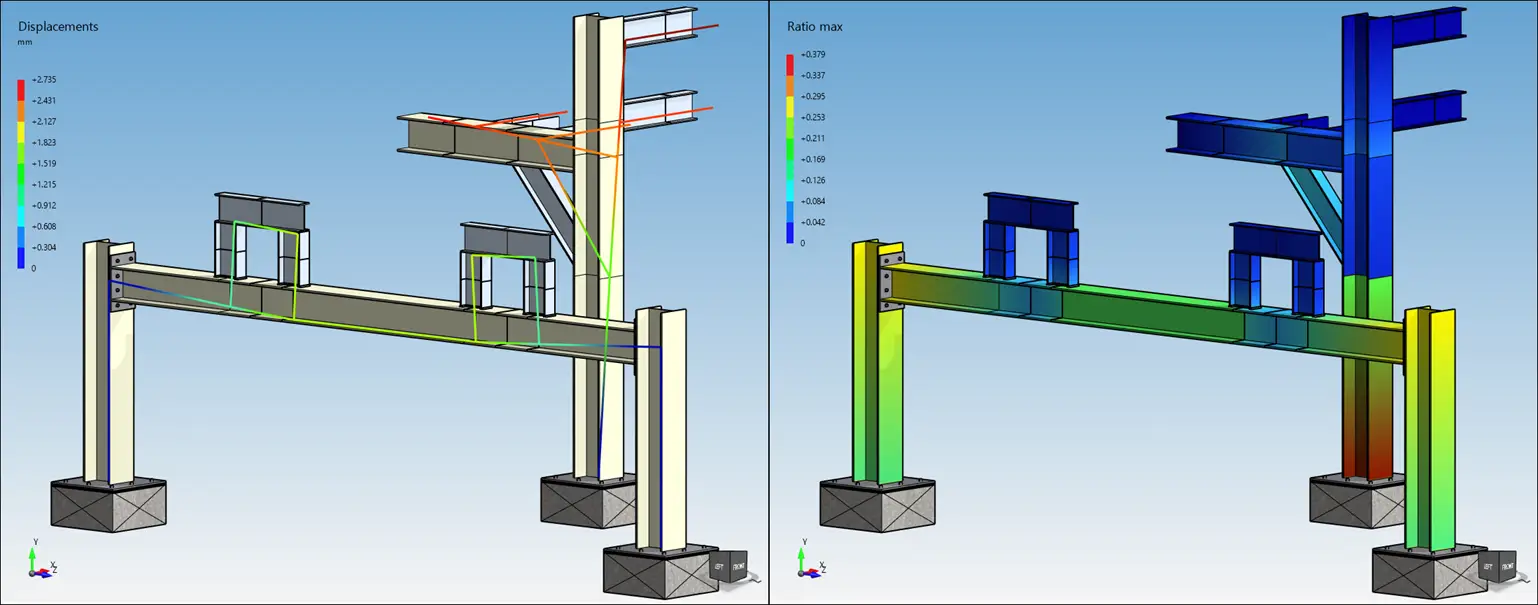Click the Displacements legend title
Screen dimensions: 1538x605
click(57, 27)
